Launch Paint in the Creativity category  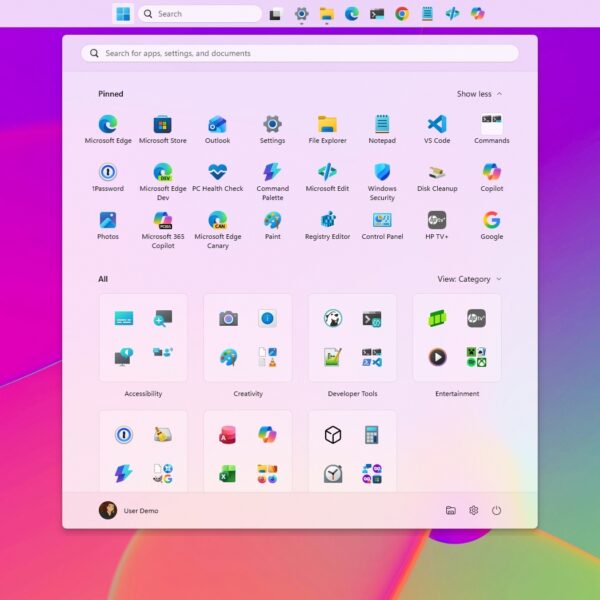coord(228,357)
